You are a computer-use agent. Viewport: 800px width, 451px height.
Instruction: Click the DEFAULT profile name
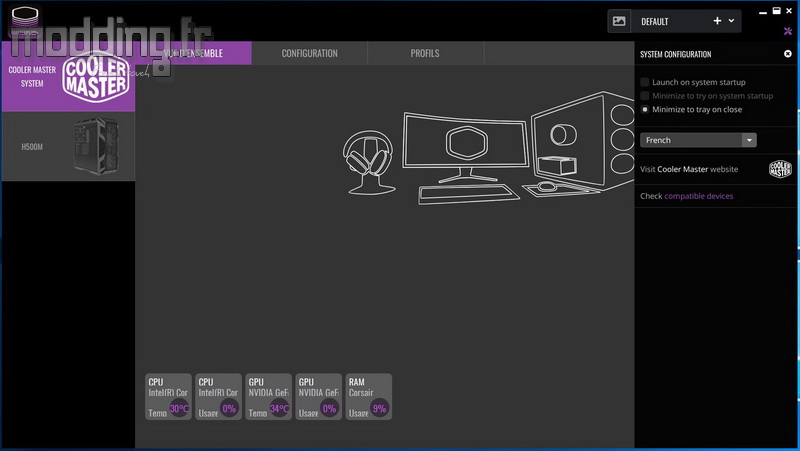pos(655,21)
